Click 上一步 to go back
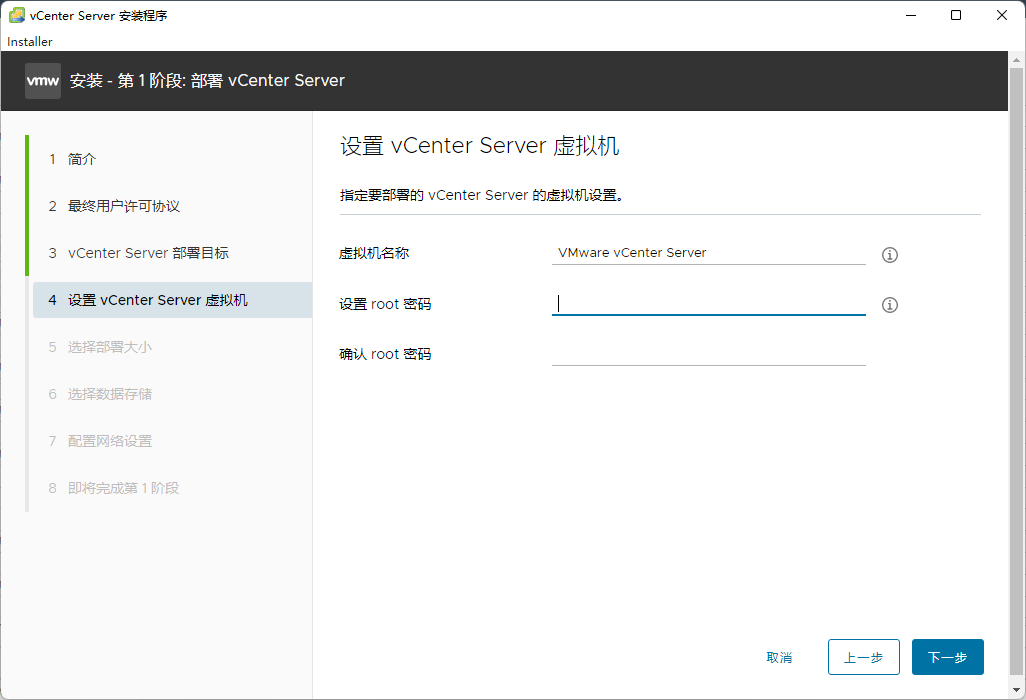Image resolution: width=1026 pixels, height=700 pixels. 864,657
